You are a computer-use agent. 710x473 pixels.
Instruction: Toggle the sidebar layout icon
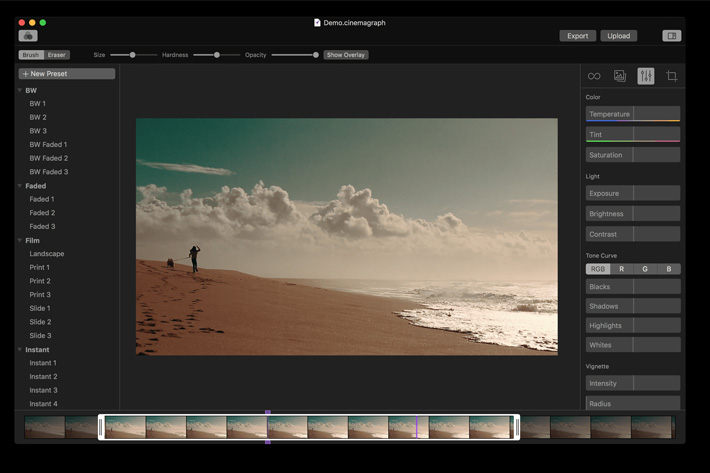pyautogui.click(x=672, y=36)
